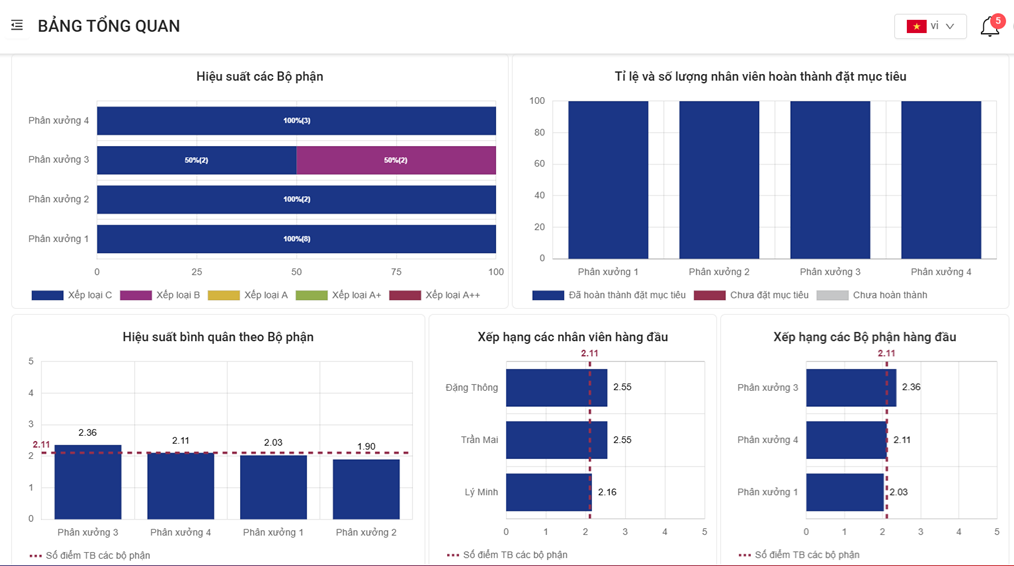1014x566 pixels.
Task: Click the Đặng Thông ranking bar
Action: [x=556, y=387]
